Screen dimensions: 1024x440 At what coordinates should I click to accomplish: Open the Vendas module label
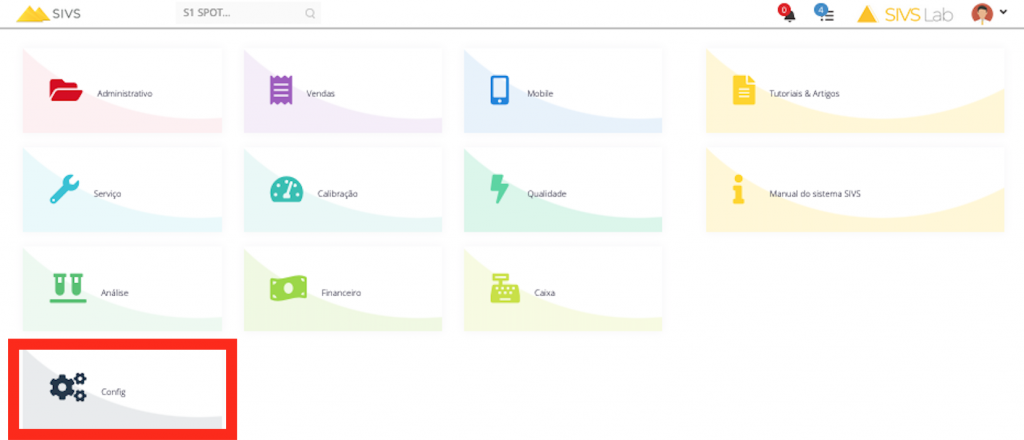[x=321, y=93]
